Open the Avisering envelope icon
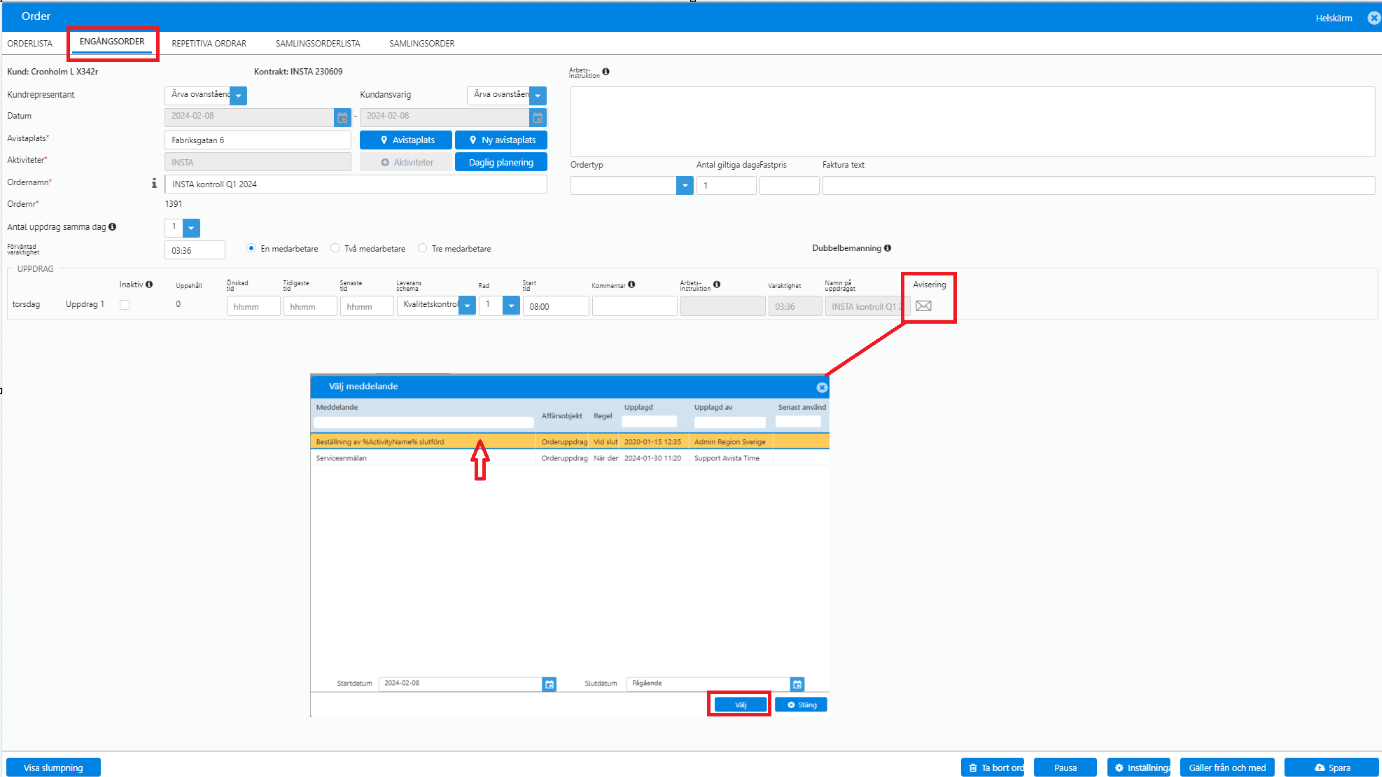1382x777 pixels. click(923, 306)
